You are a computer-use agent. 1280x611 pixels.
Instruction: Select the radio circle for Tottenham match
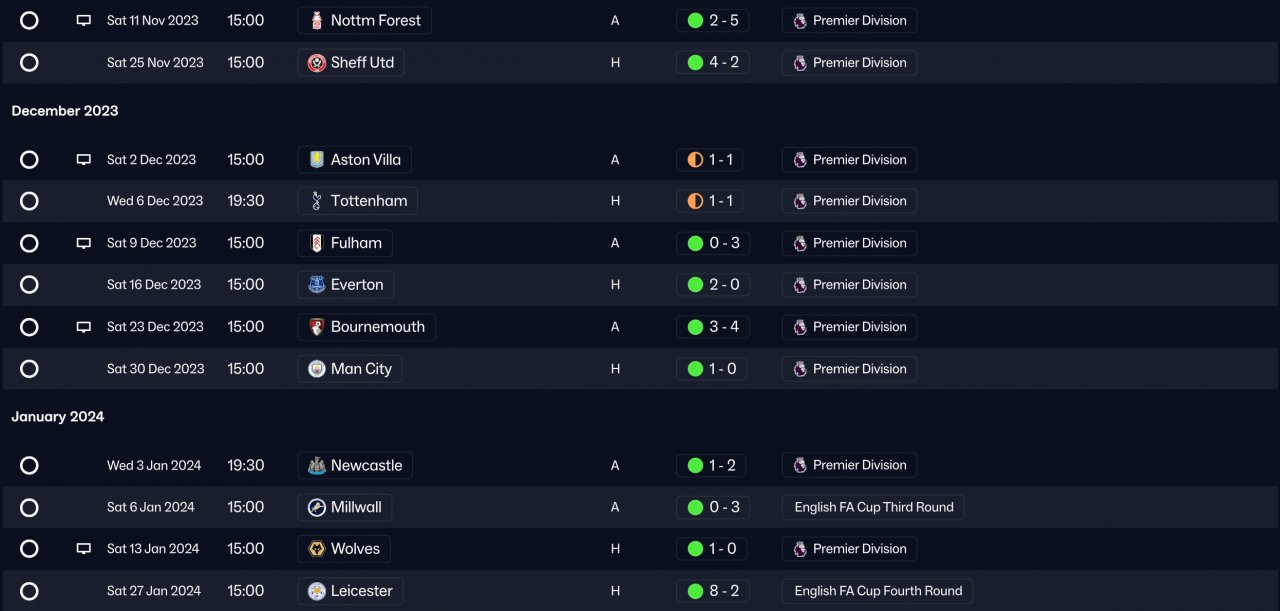29,201
